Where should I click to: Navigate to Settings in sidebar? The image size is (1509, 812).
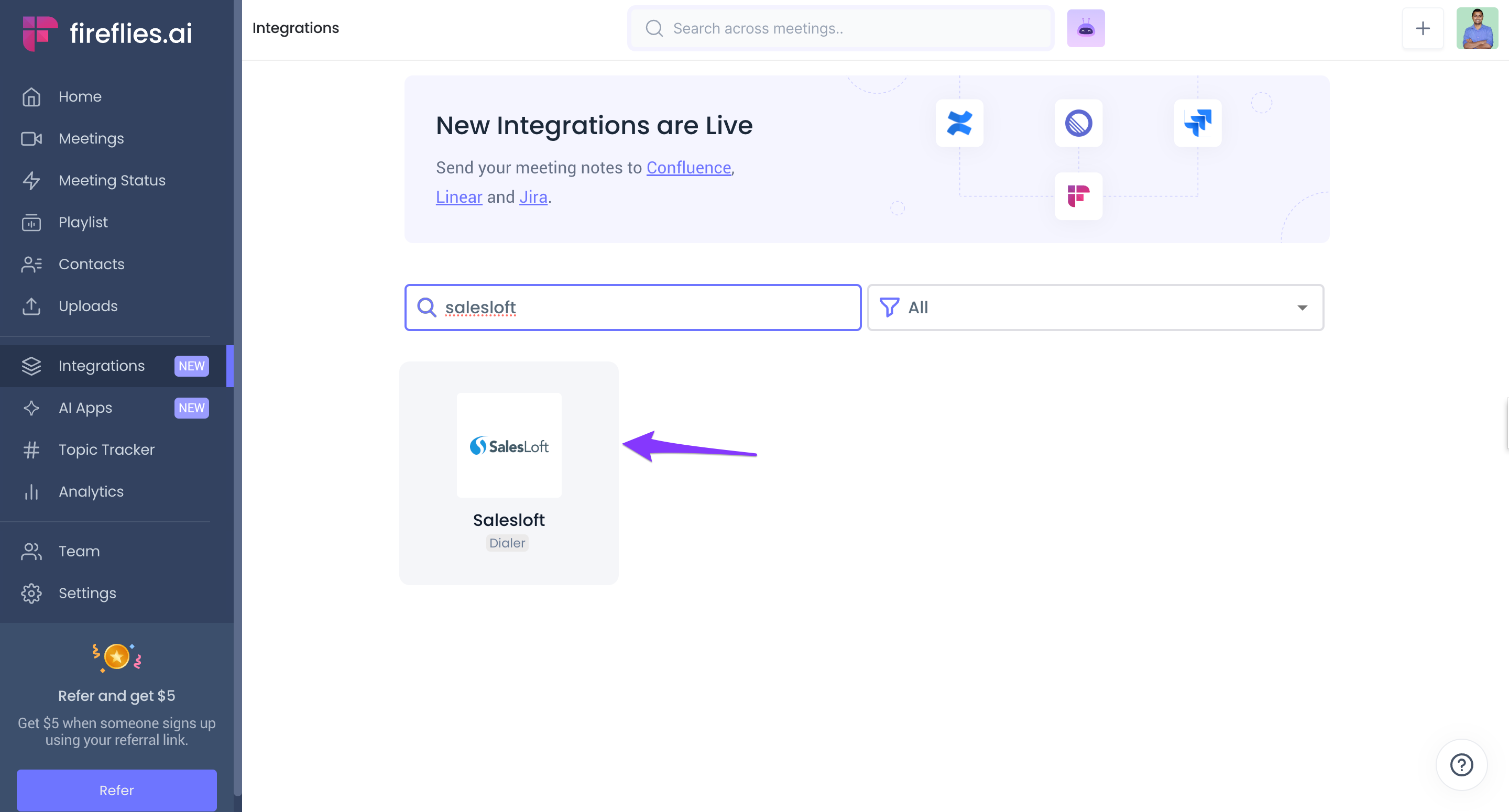coord(88,594)
